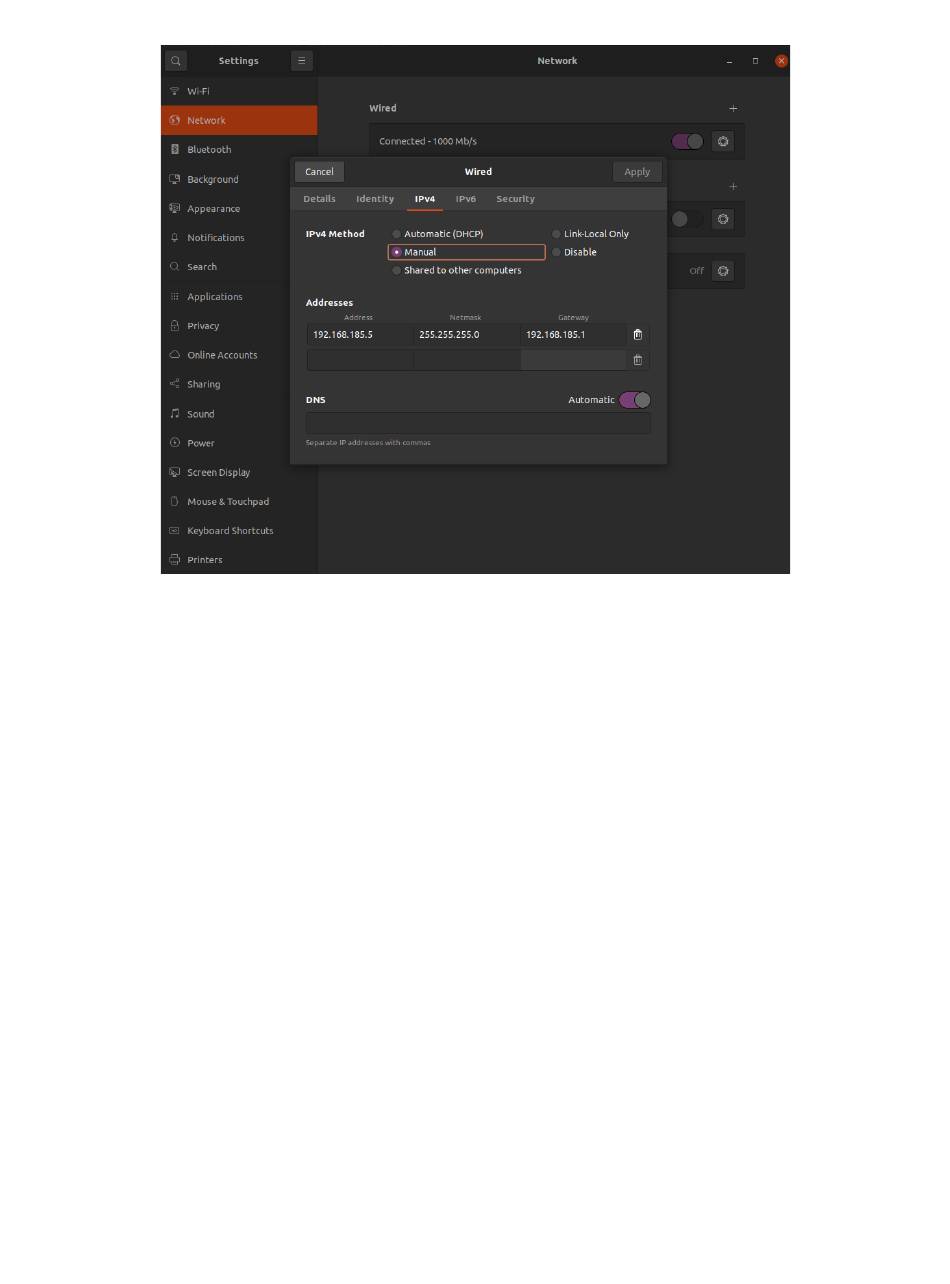The image size is (950, 1284).
Task: Open Power settings
Action: (239, 443)
